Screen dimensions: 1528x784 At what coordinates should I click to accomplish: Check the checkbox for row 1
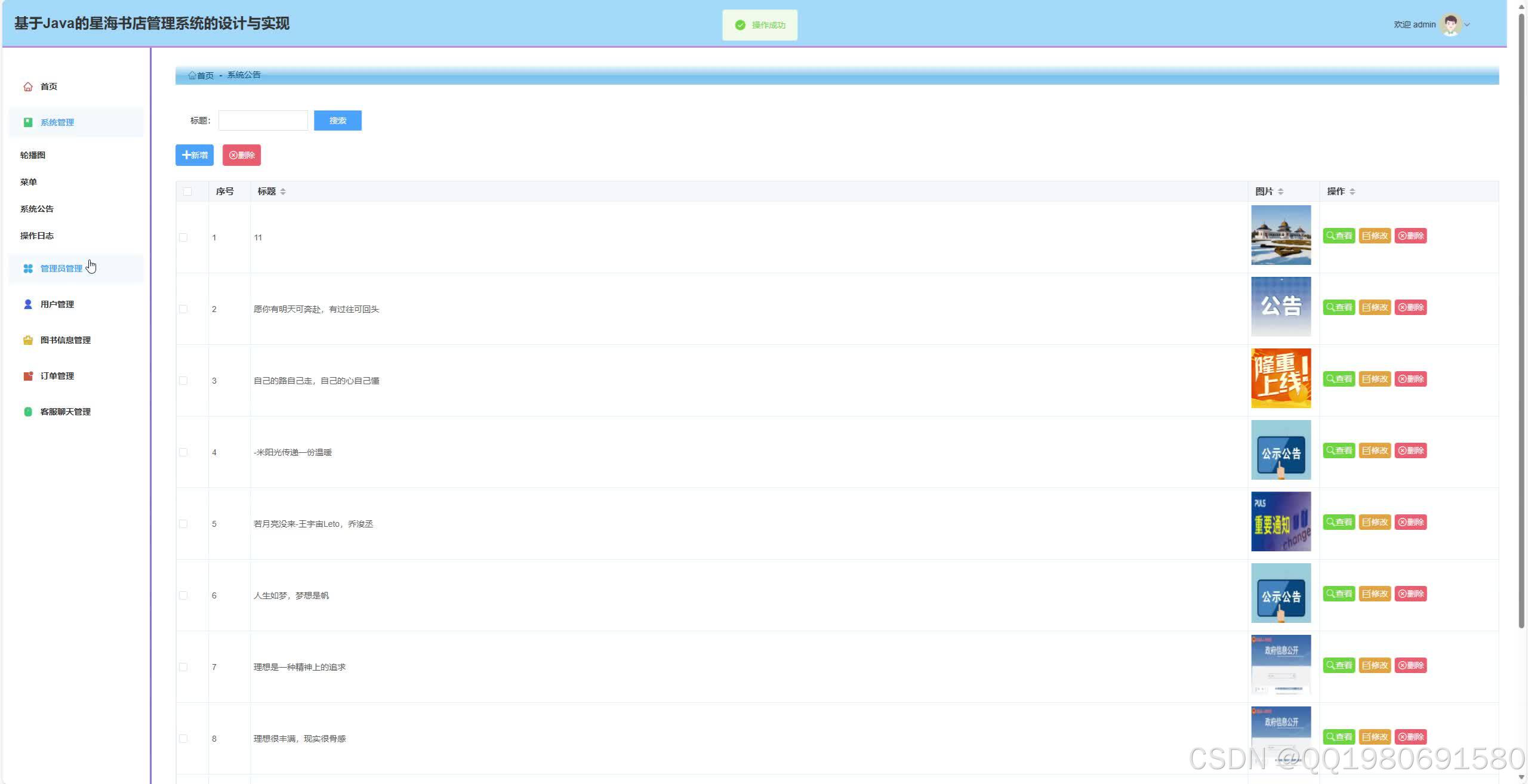point(183,237)
